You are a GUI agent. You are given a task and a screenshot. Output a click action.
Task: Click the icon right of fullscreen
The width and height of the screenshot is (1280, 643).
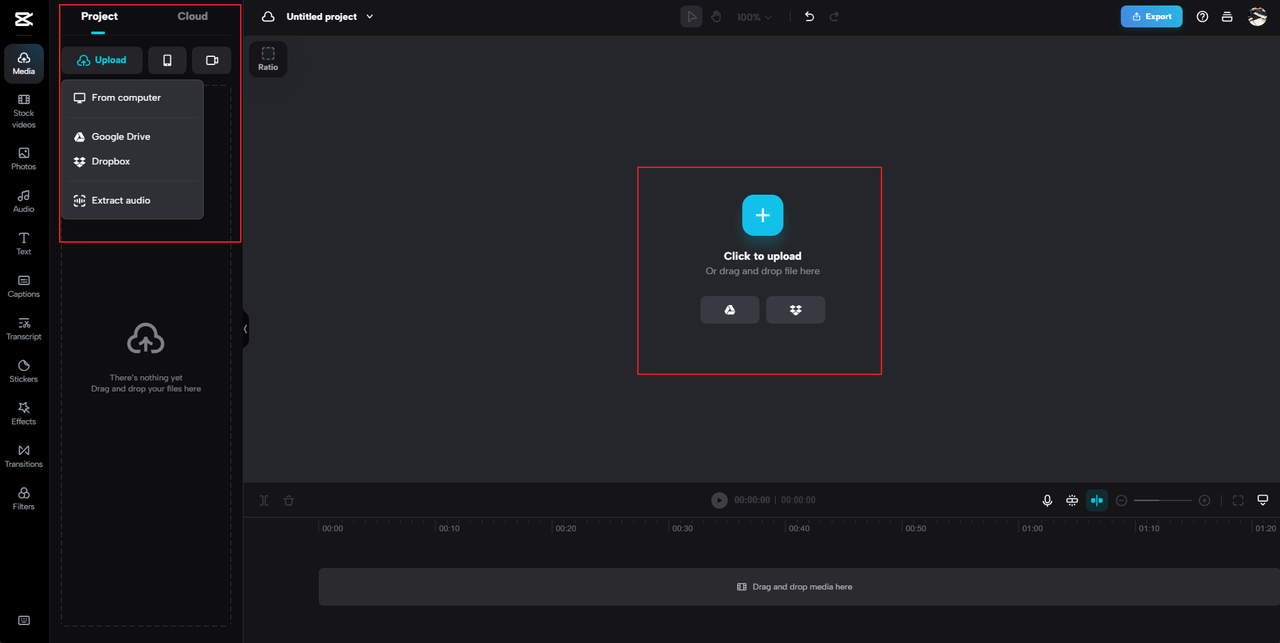1263,500
